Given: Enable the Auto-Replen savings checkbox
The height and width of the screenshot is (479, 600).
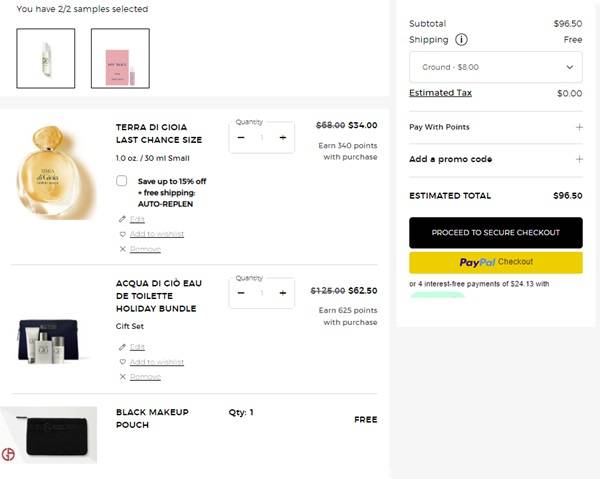Looking at the screenshot, I should [x=123, y=181].
